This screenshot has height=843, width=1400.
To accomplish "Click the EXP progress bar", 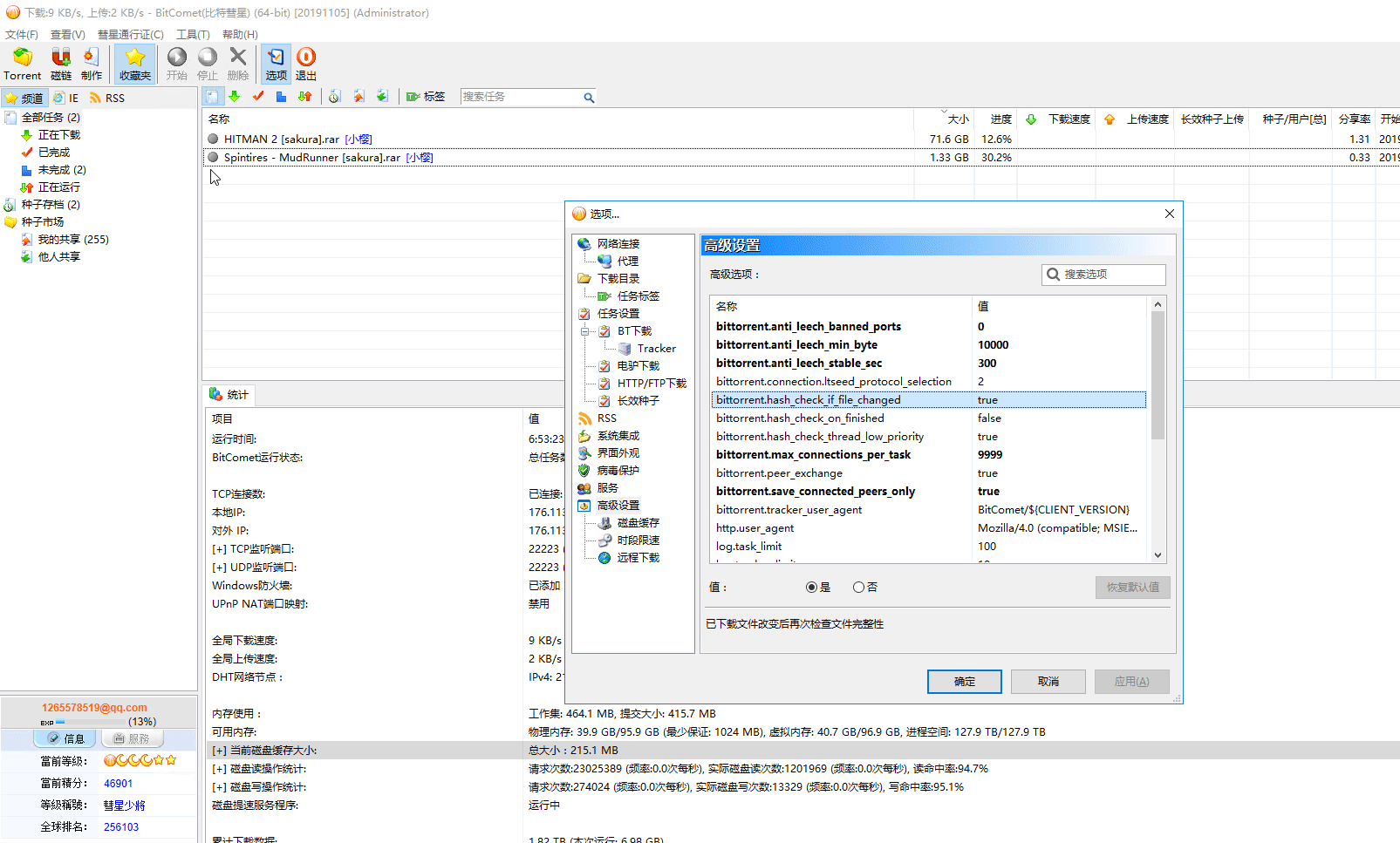I will coord(91,722).
